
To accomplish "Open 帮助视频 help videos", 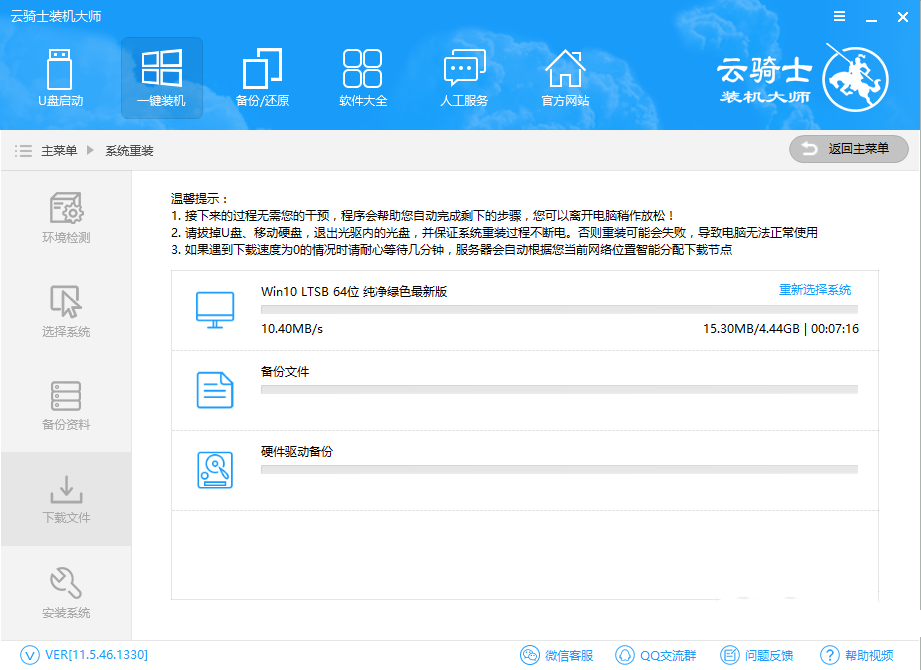I will pos(857,655).
